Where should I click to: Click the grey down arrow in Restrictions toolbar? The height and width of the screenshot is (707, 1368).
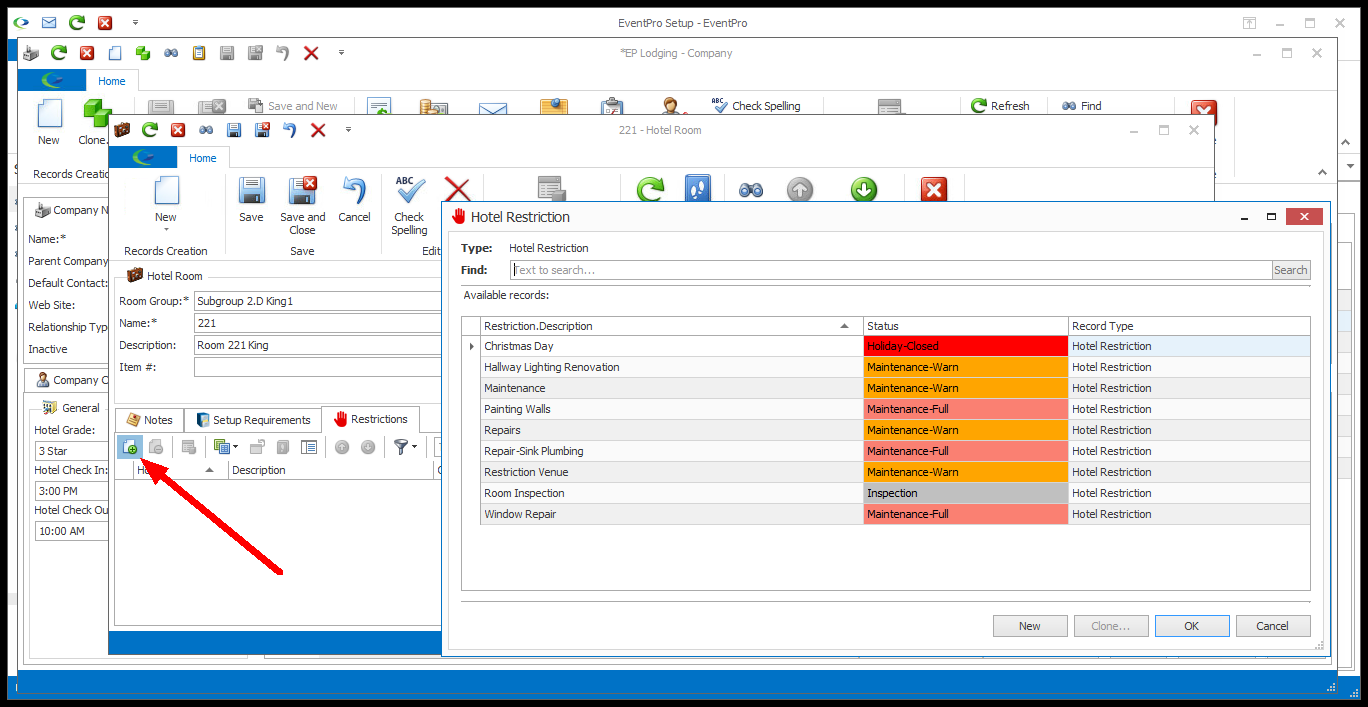(x=368, y=447)
